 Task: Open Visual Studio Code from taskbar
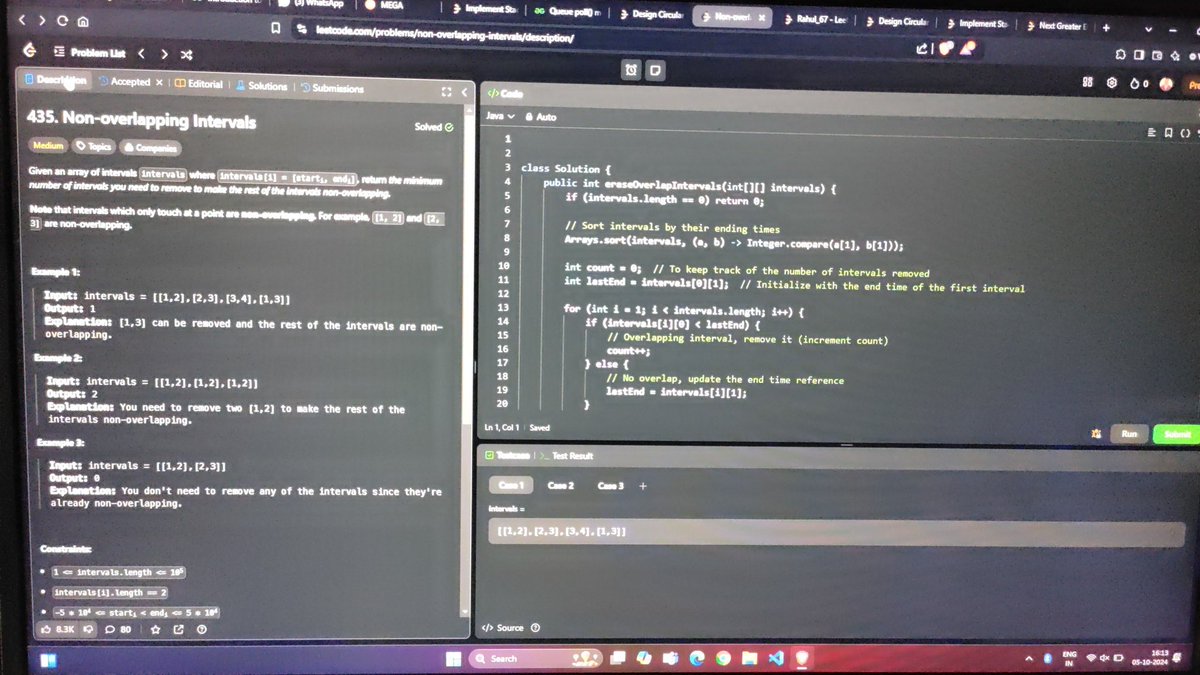coord(778,657)
